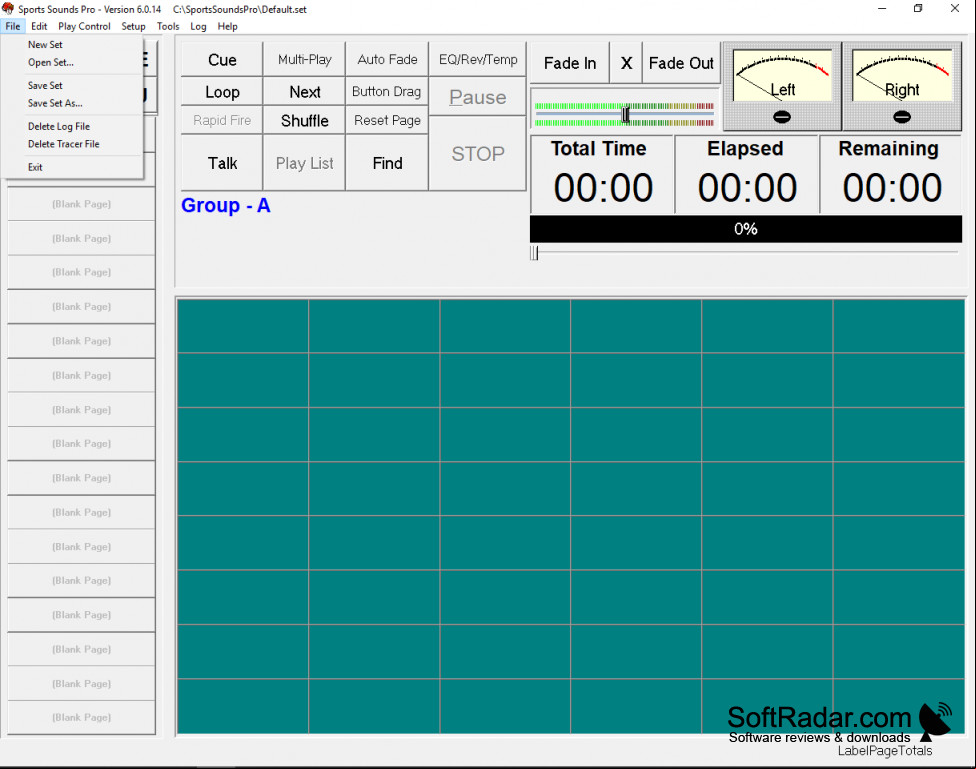Click the volume slider handle
976x769 pixels.
tap(626, 114)
